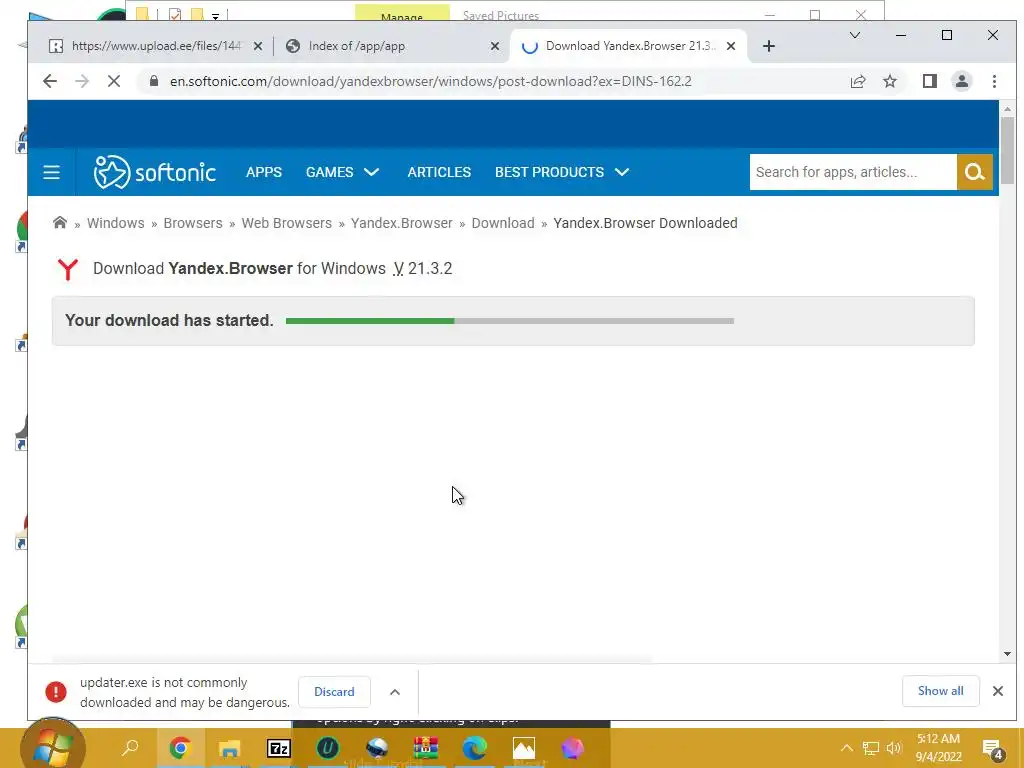Screen dimensions: 1024x768
Task: Open the green U app in taskbar
Action: click(328, 748)
